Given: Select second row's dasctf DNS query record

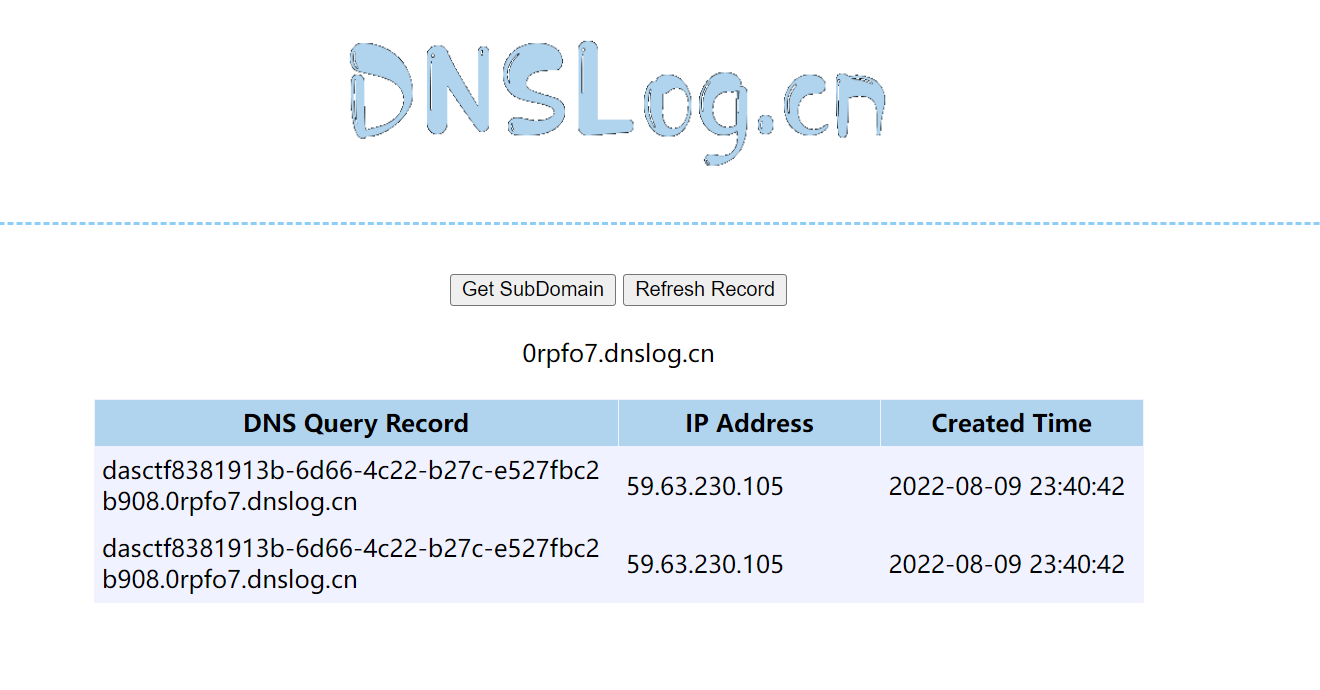Looking at the screenshot, I should coord(351,564).
